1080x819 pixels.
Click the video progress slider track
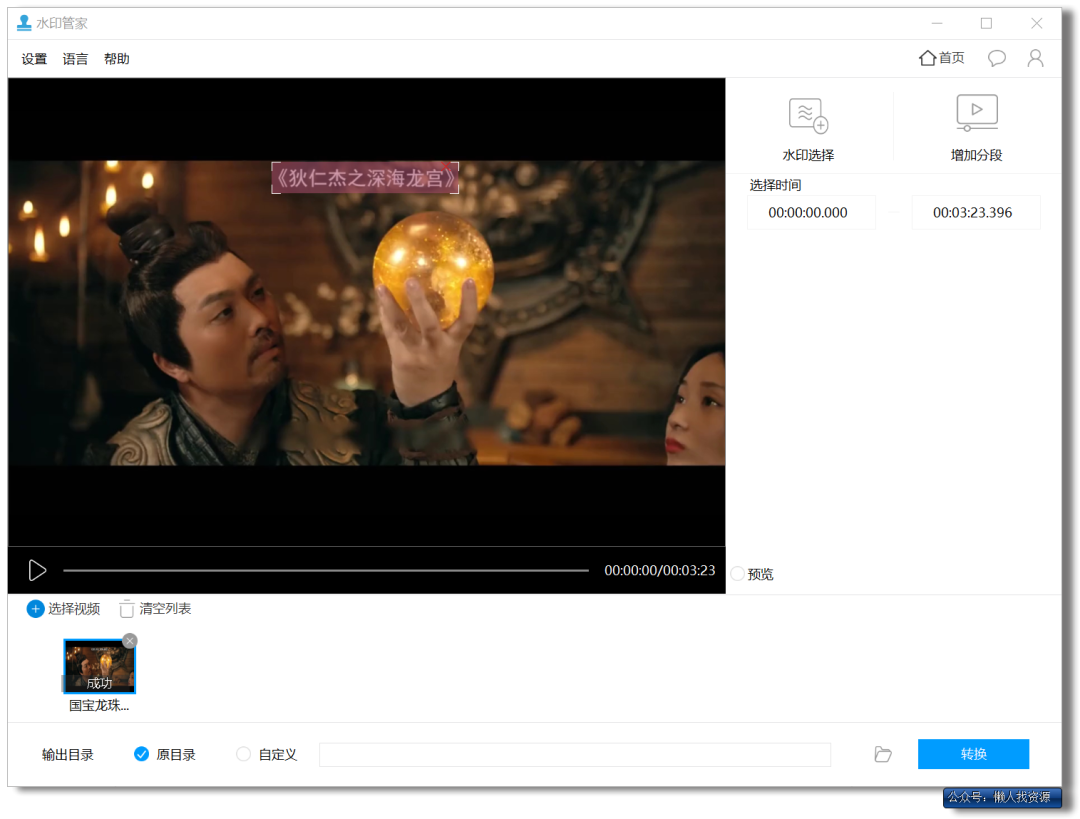click(326, 570)
